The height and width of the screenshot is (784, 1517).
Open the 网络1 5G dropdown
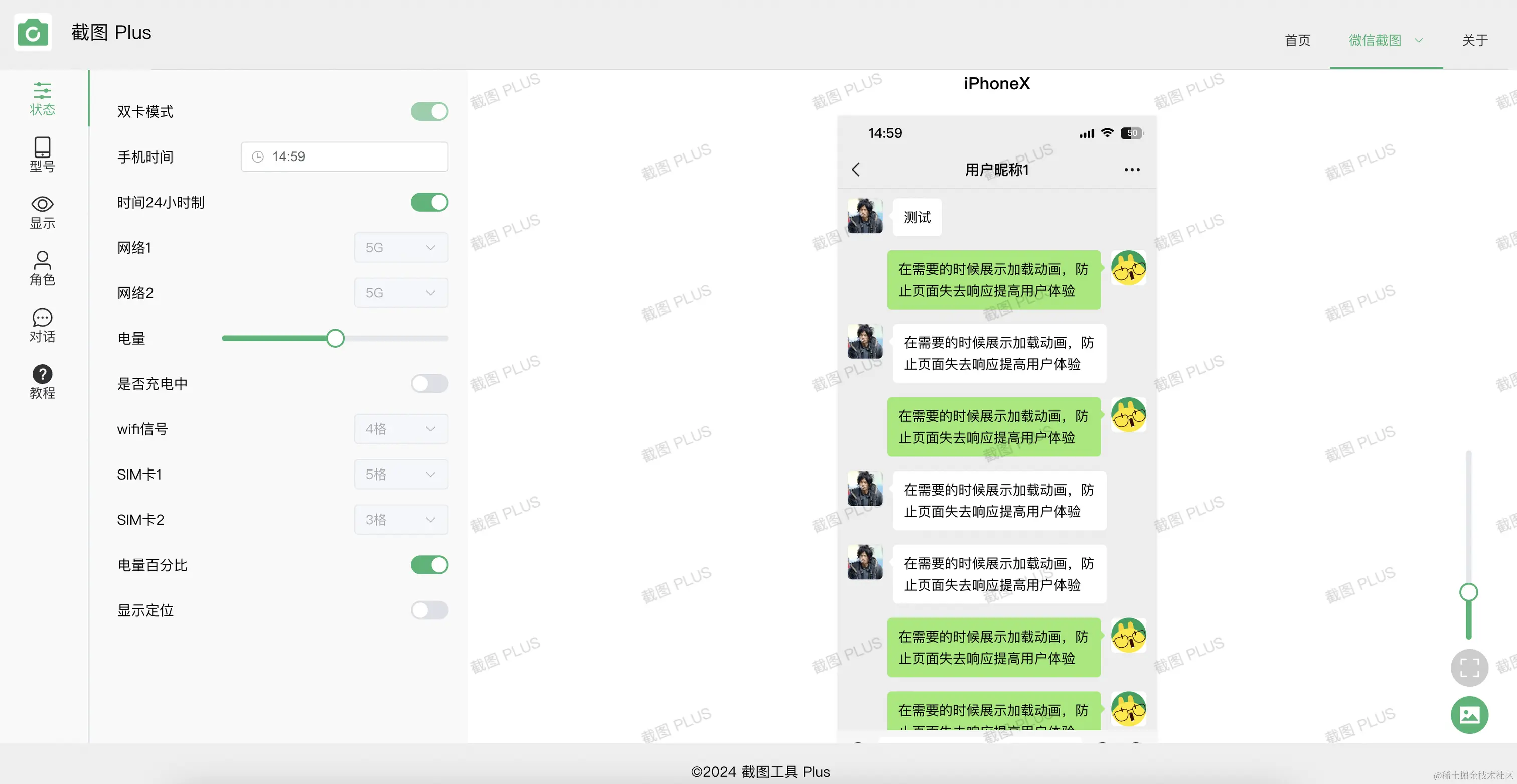click(401, 247)
